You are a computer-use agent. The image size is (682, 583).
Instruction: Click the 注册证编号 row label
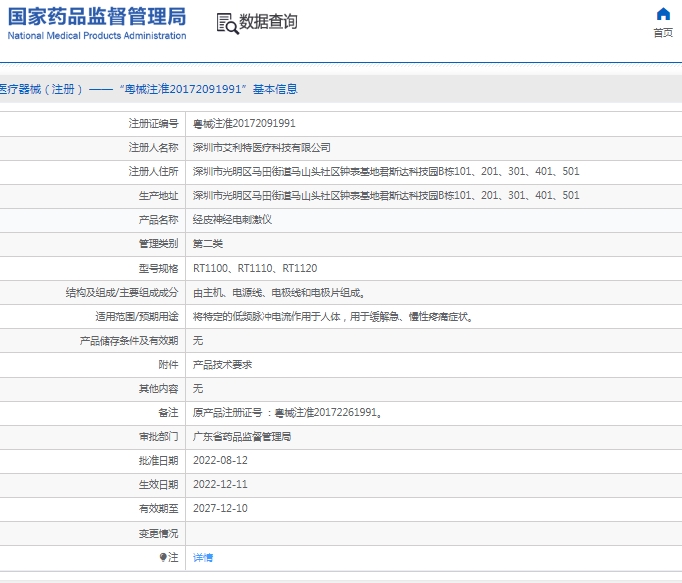154,124
